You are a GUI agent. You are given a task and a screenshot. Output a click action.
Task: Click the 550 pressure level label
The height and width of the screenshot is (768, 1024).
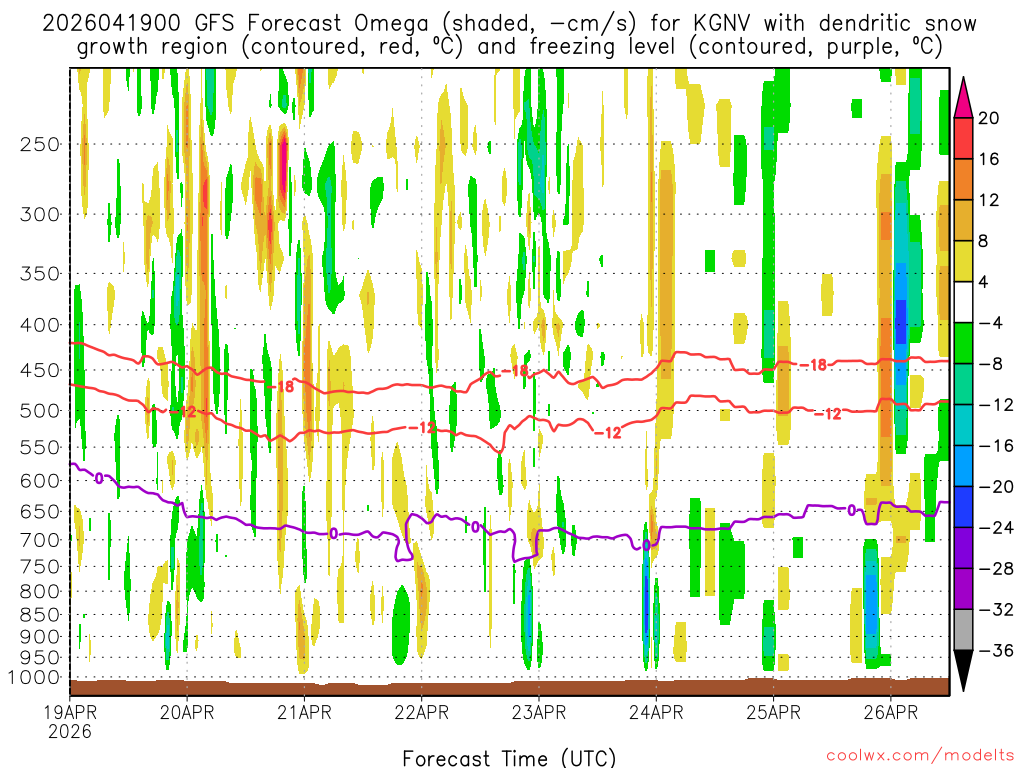[40, 447]
